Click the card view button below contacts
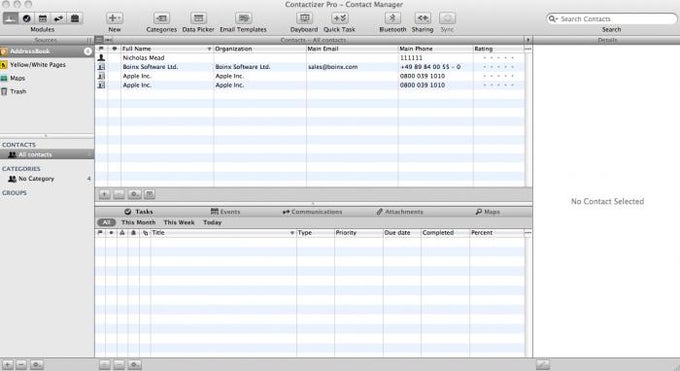The height and width of the screenshot is (371, 680). click(150, 194)
